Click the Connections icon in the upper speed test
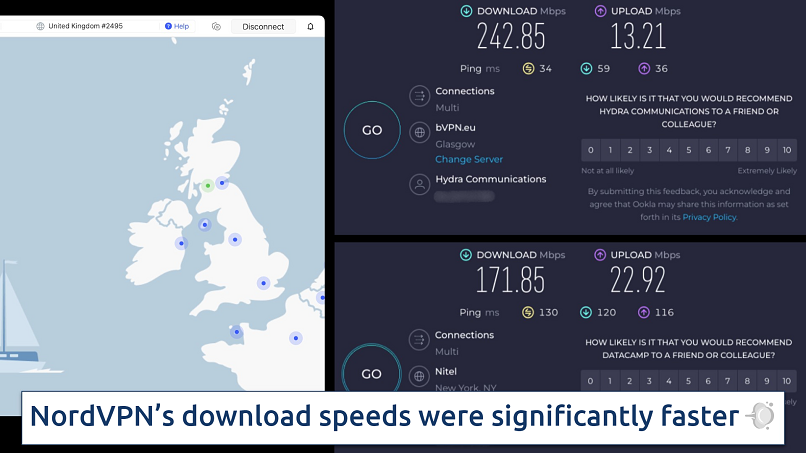Viewport: 806px width, 453px height. [419, 96]
